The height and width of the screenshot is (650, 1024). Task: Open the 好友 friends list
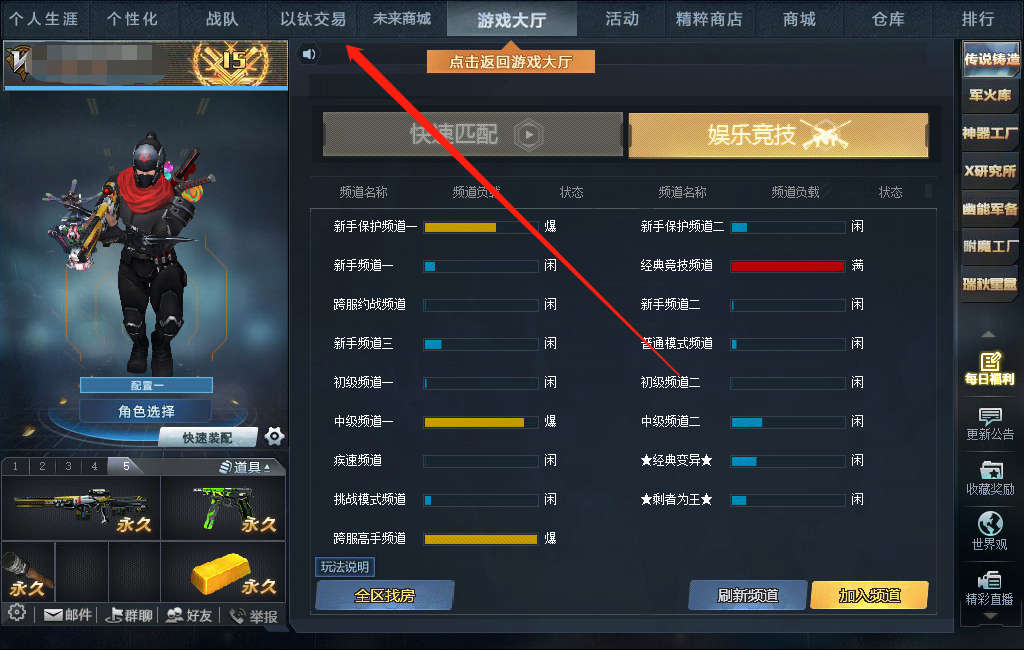[x=189, y=615]
